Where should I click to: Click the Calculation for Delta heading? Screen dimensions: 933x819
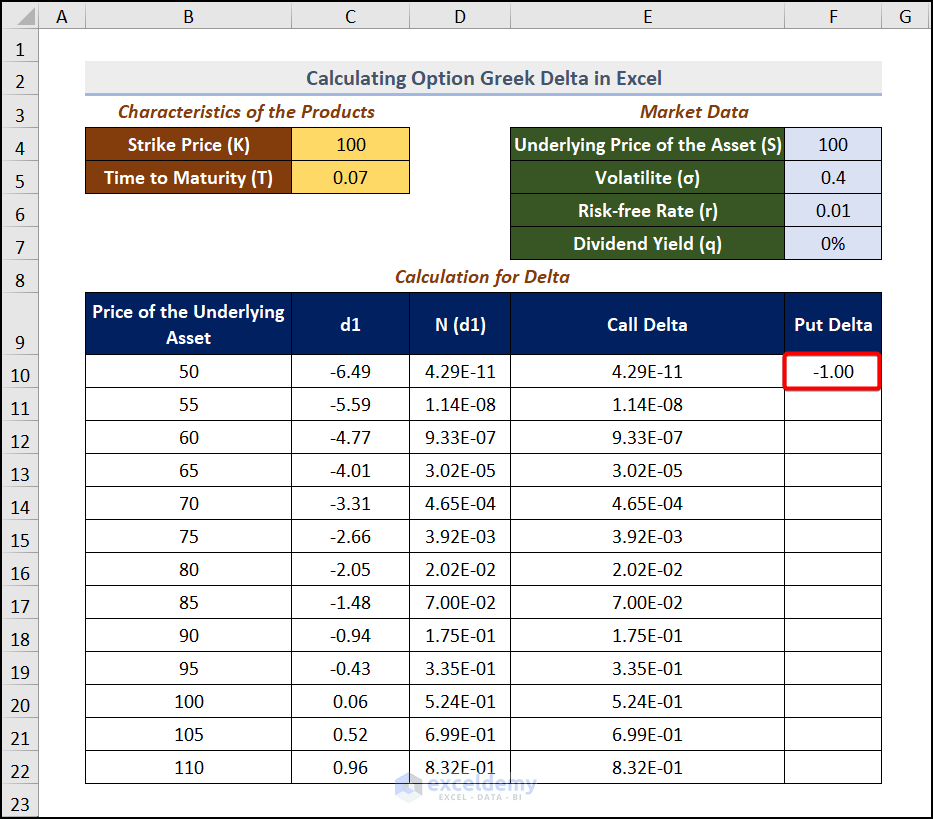pyautogui.click(x=483, y=277)
